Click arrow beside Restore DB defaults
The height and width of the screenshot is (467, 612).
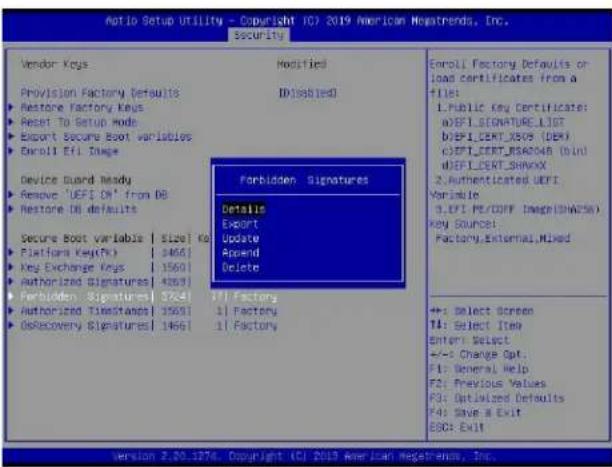[x=11, y=209]
